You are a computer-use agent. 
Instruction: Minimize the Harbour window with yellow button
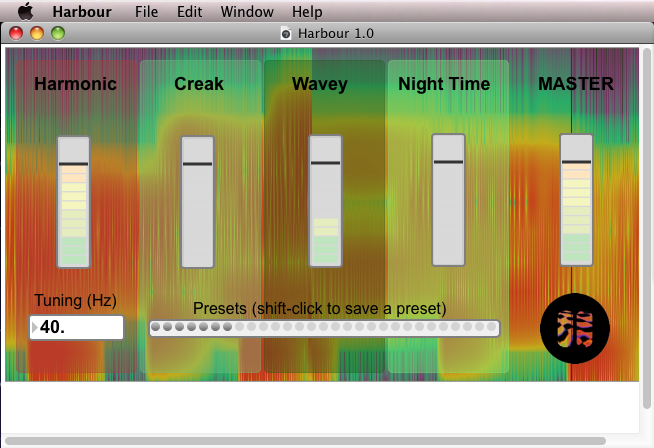point(37,33)
